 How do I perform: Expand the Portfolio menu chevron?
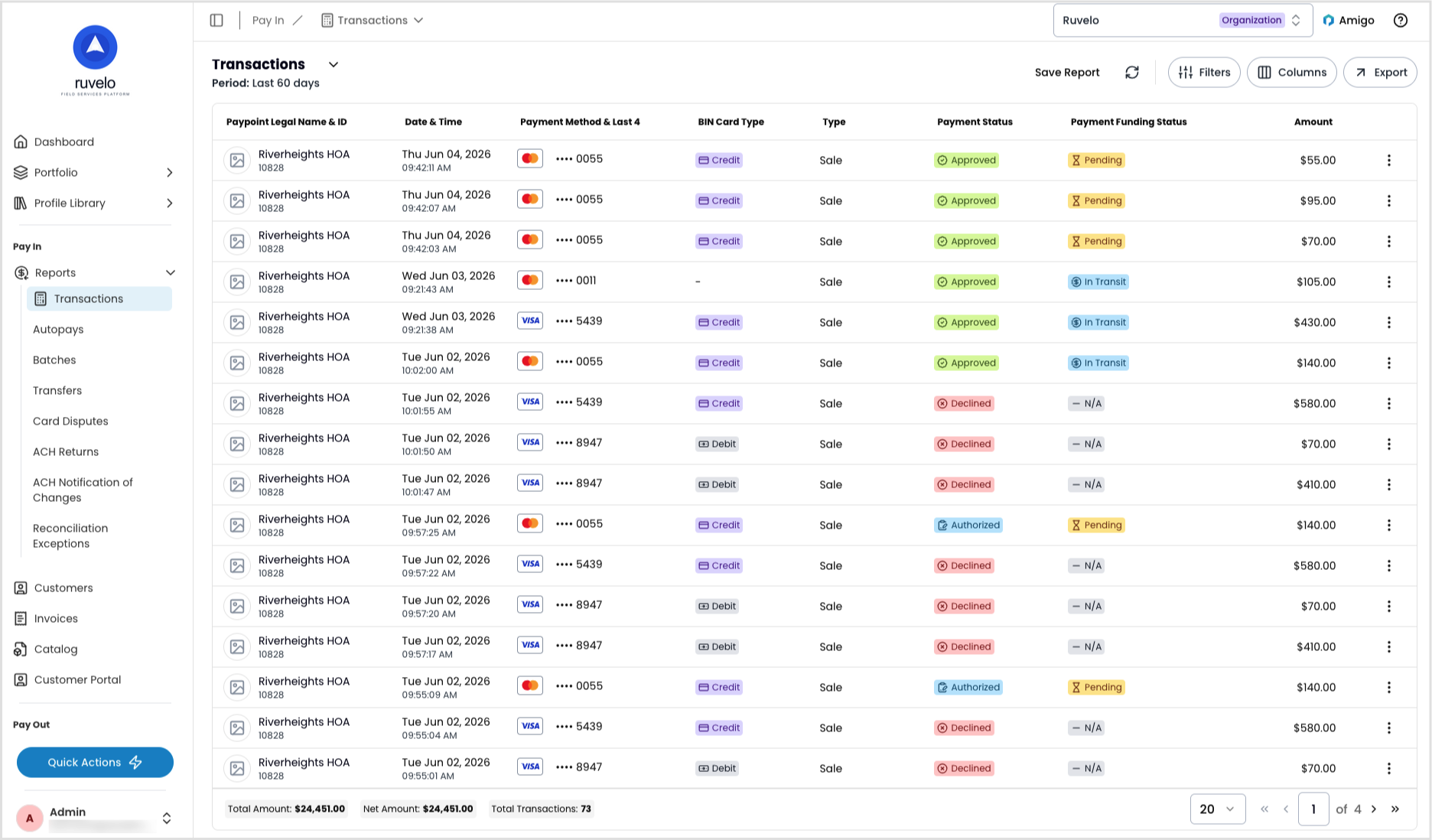tap(169, 173)
